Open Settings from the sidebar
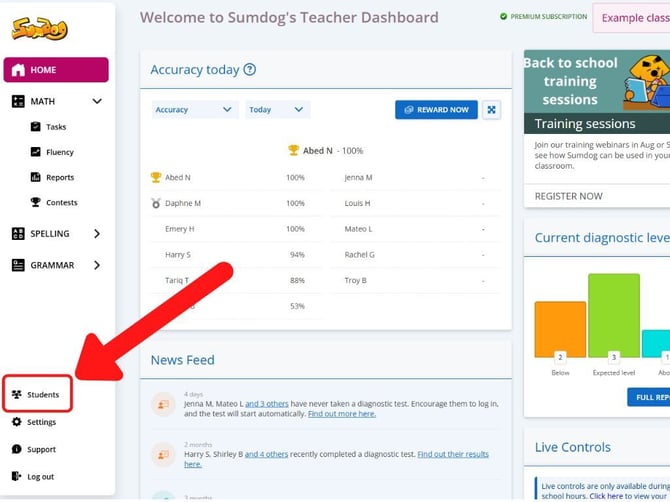The height and width of the screenshot is (502, 670). pyautogui.click(x=41, y=422)
